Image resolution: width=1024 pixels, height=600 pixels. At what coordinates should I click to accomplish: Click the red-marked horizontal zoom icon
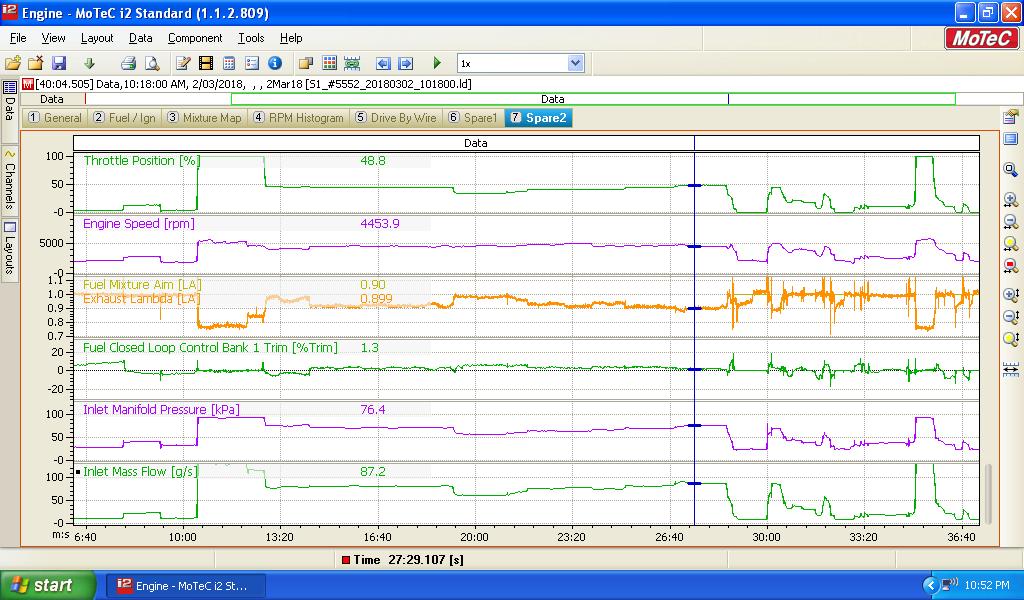click(1010, 266)
